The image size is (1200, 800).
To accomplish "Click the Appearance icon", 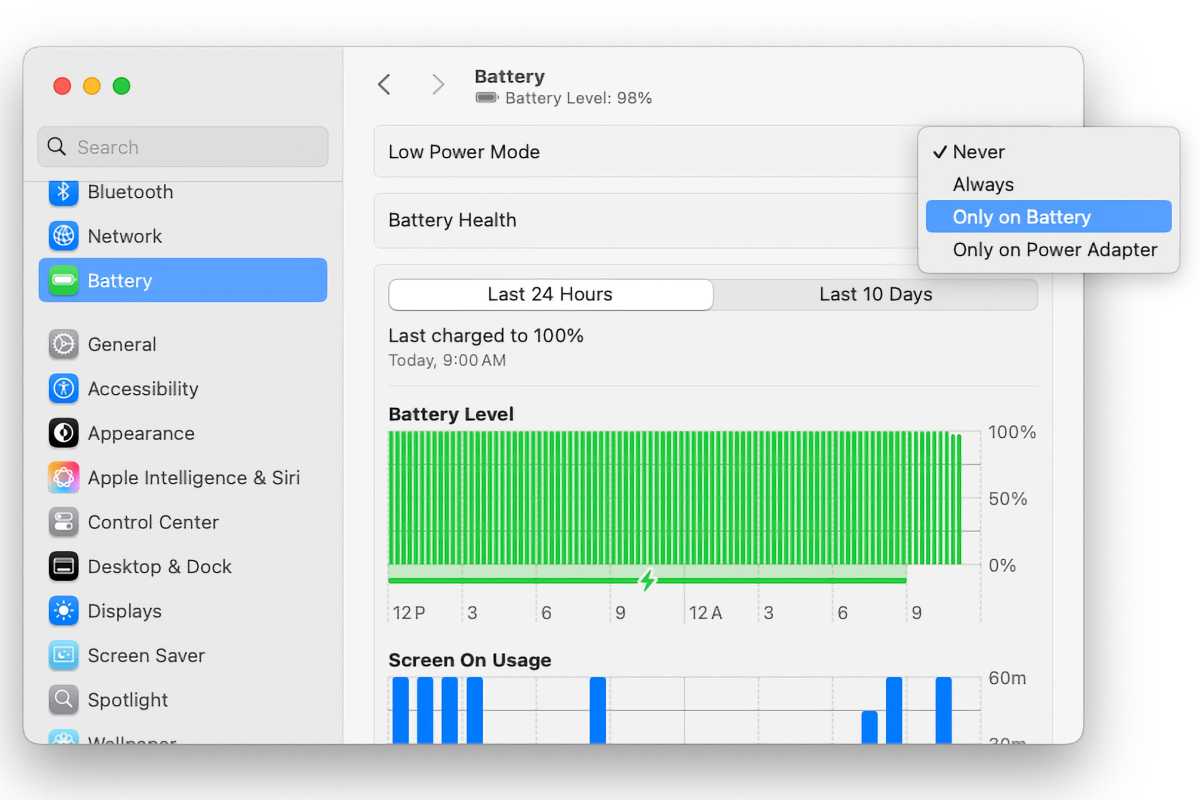I will click(64, 433).
